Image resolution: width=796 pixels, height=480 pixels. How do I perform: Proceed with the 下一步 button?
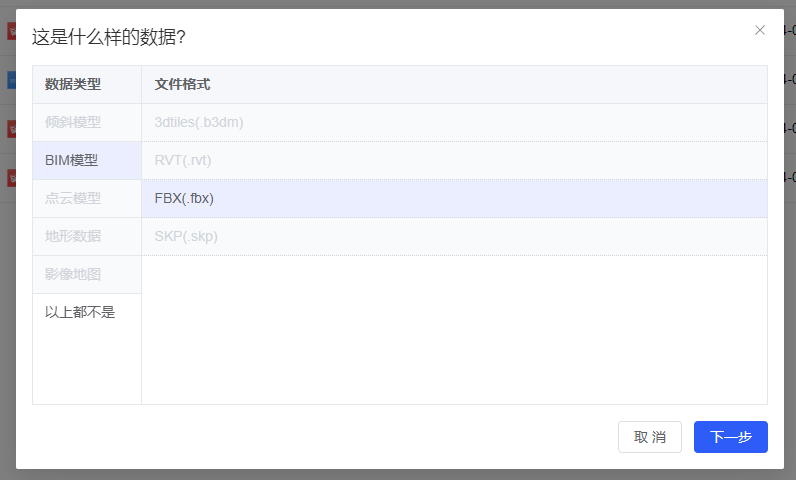click(730, 437)
